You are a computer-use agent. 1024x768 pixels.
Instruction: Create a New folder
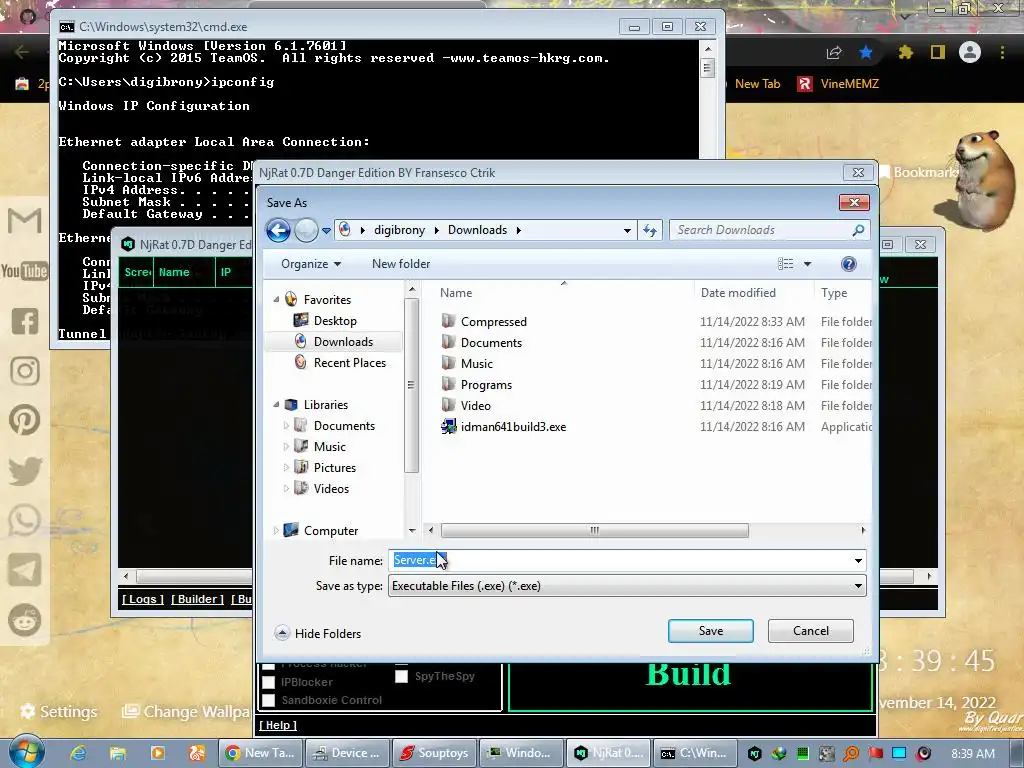click(x=401, y=264)
